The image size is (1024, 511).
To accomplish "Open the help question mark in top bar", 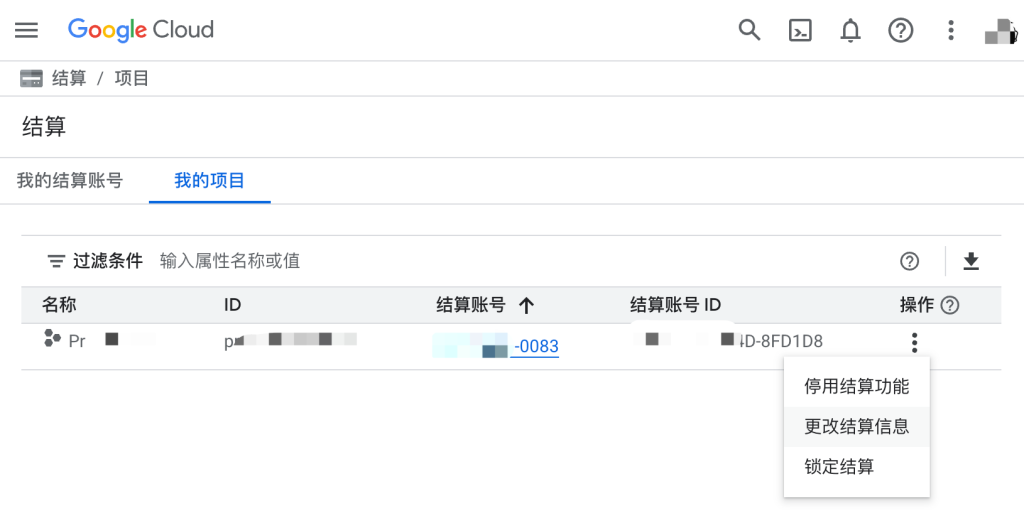I will pyautogui.click(x=901, y=30).
